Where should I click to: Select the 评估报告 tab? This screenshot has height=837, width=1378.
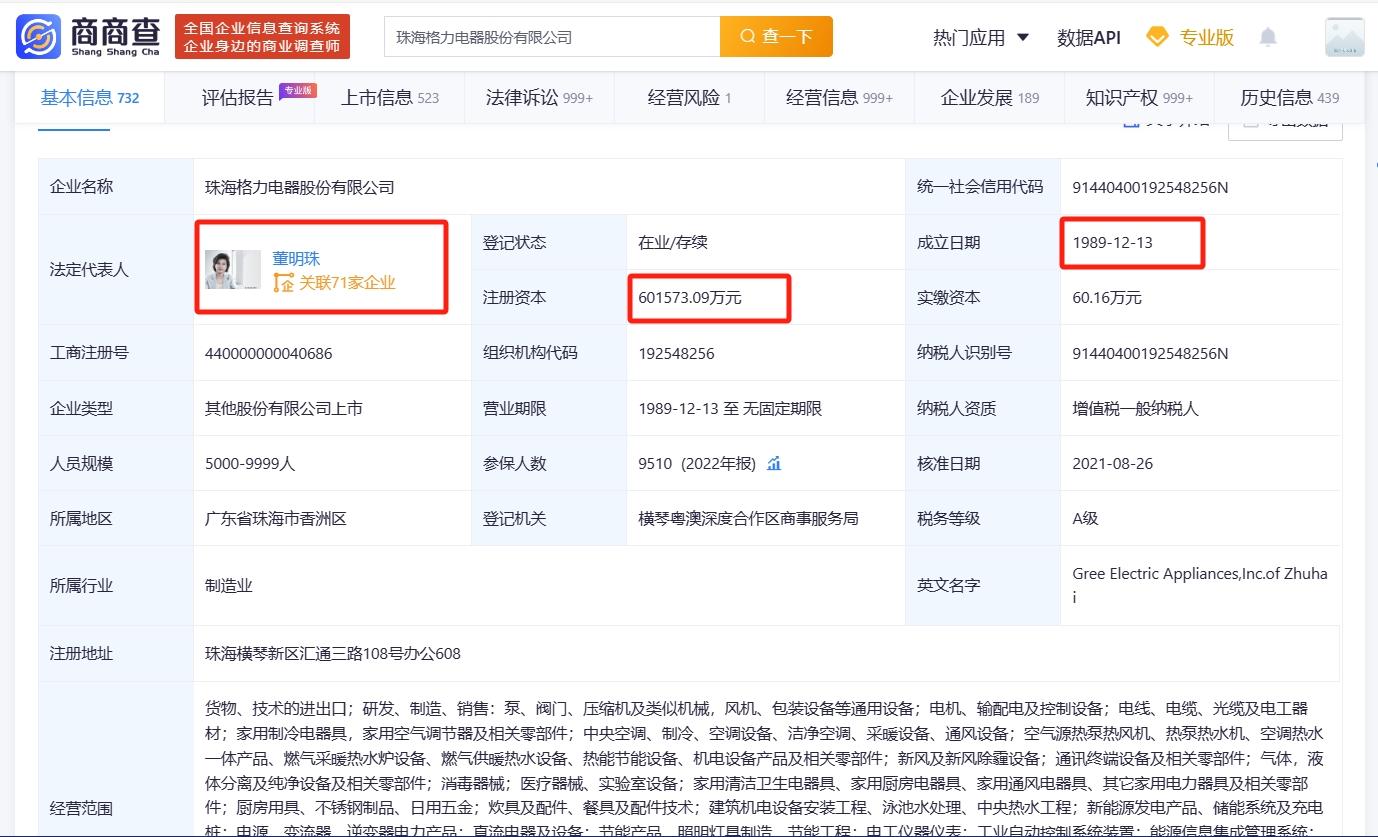click(x=238, y=97)
